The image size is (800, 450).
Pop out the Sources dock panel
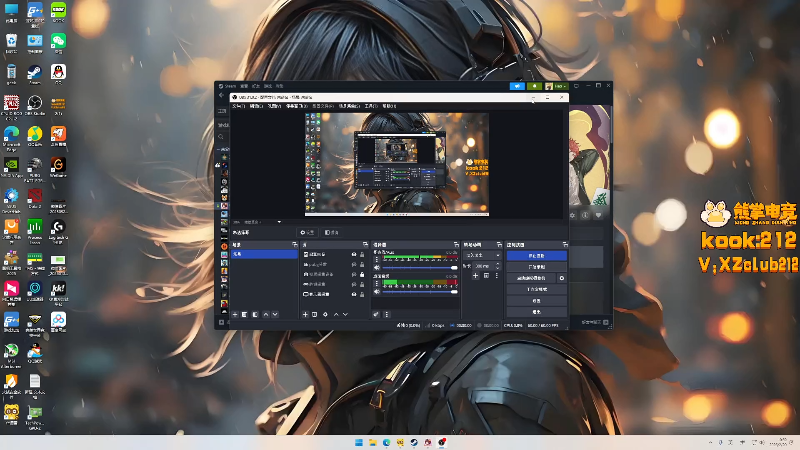point(365,245)
